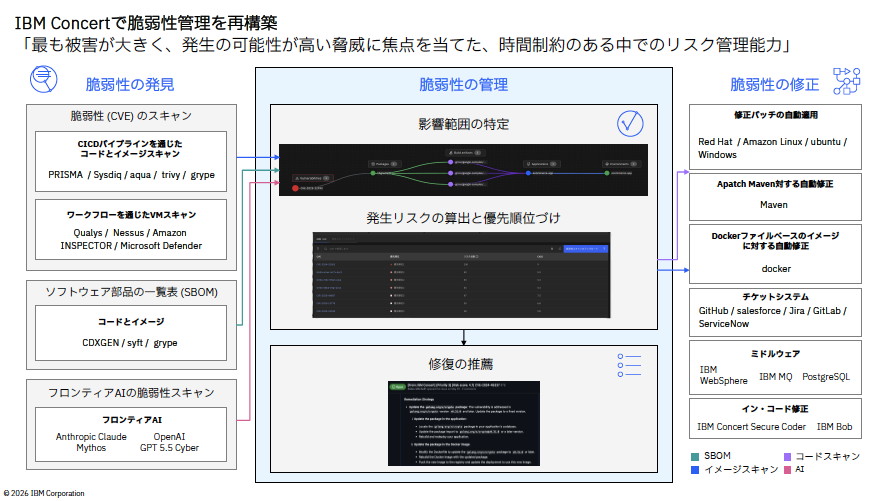Click the イメージスキャン legend label

click(741, 470)
